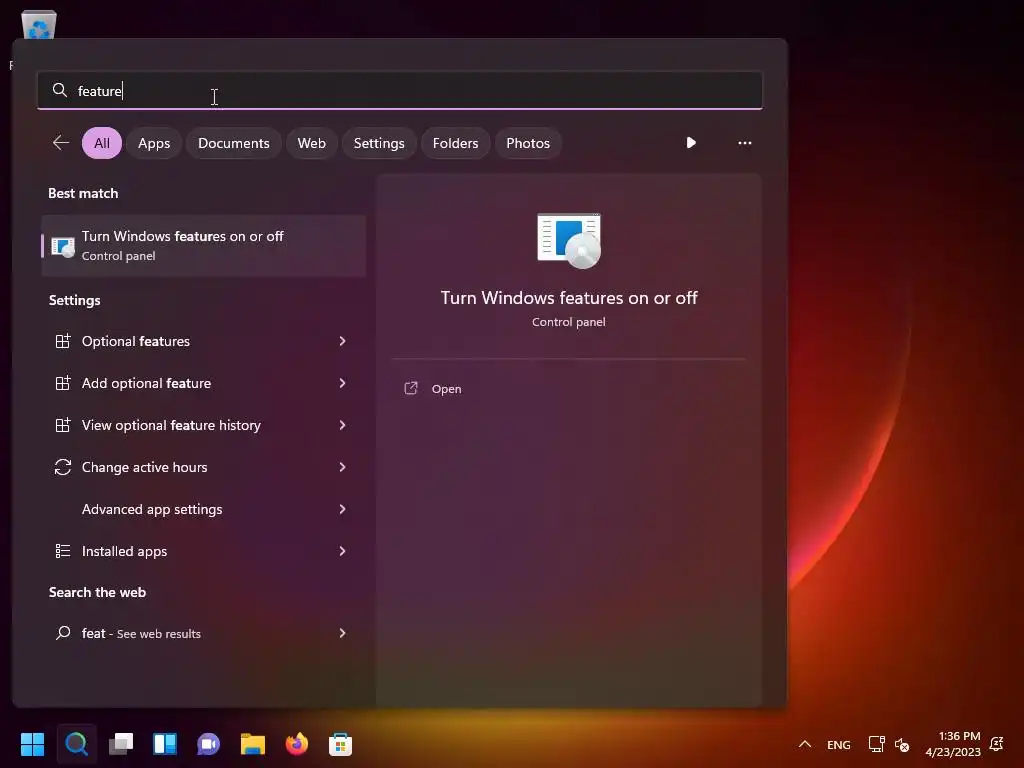Screen dimensions: 1024x768
Task: Click the Turn Windows features best match icon
Action: (x=63, y=246)
